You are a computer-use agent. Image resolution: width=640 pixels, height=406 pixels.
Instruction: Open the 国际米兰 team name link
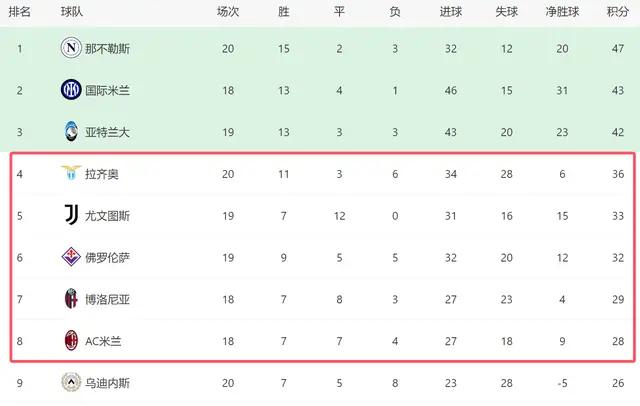pyautogui.click(x=108, y=90)
